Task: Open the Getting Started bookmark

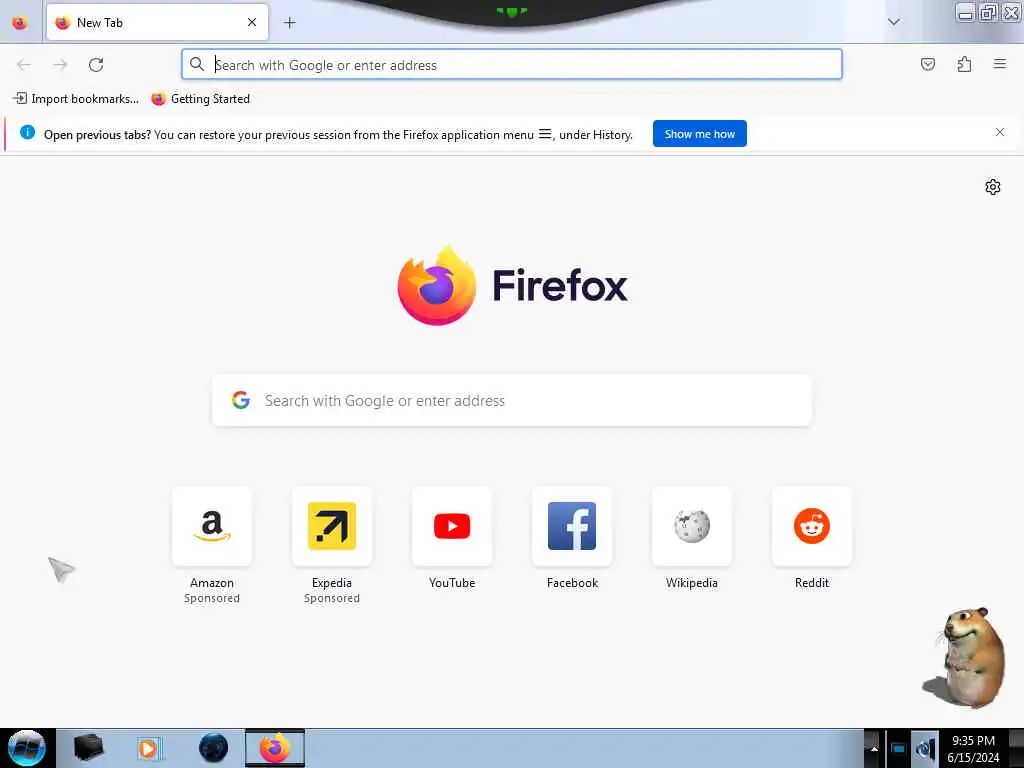Action: point(201,99)
